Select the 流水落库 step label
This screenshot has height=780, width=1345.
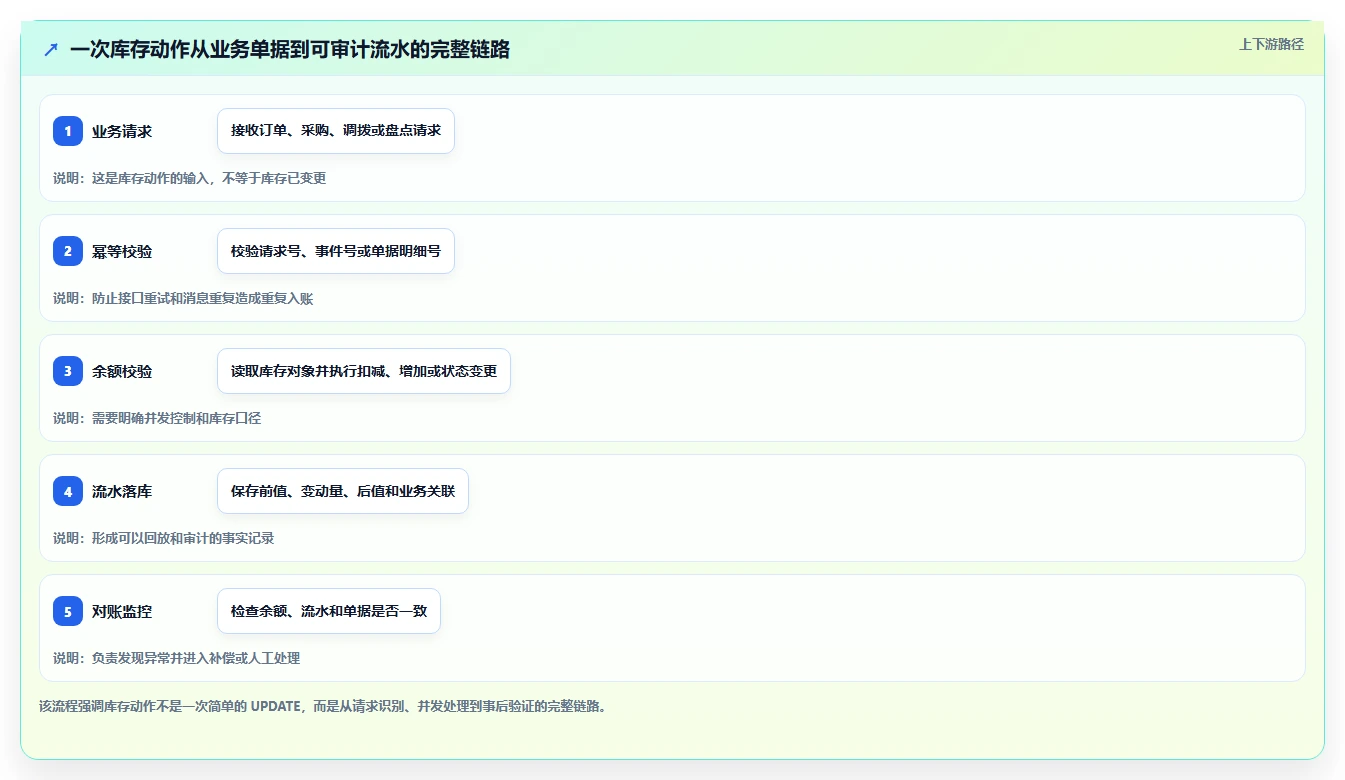click(x=122, y=491)
